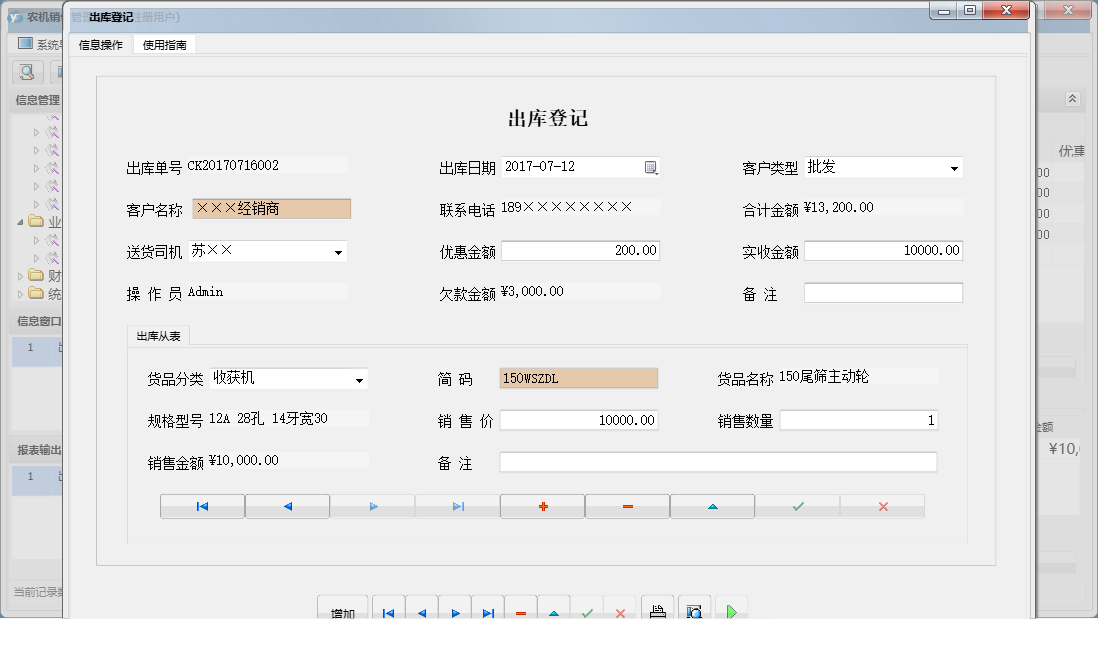The image size is (1098, 645).
Task: Jump to last record with skip-forward icon
Action: coord(457,506)
